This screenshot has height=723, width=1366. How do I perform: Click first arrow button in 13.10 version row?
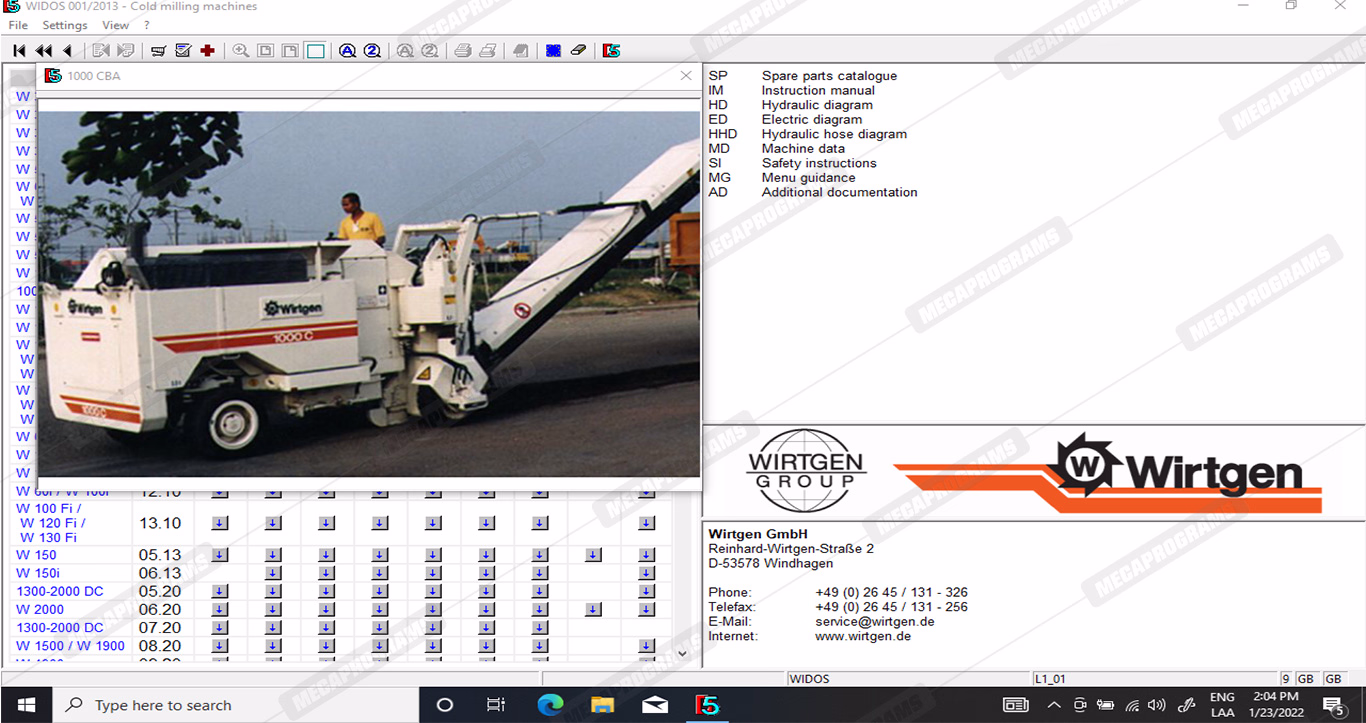click(220, 523)
